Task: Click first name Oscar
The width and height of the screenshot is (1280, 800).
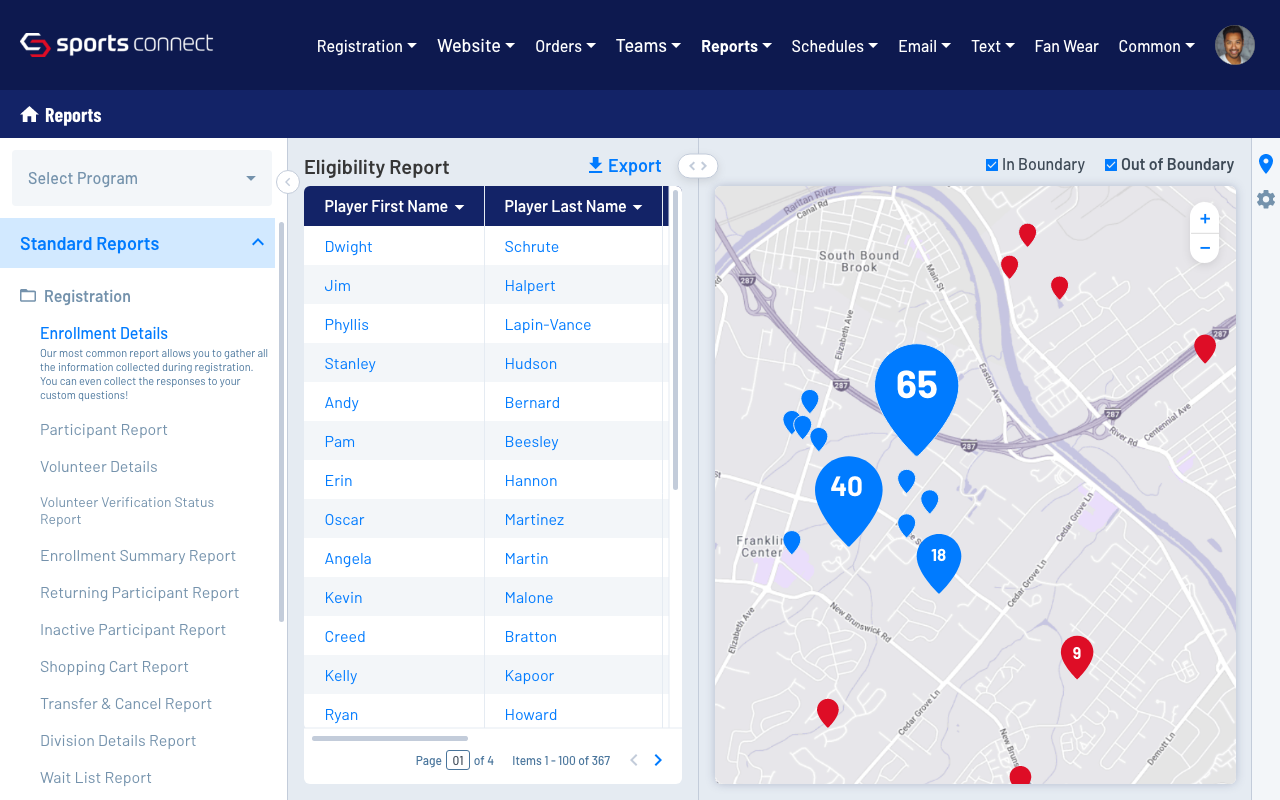Action: [x=345, y=519]
